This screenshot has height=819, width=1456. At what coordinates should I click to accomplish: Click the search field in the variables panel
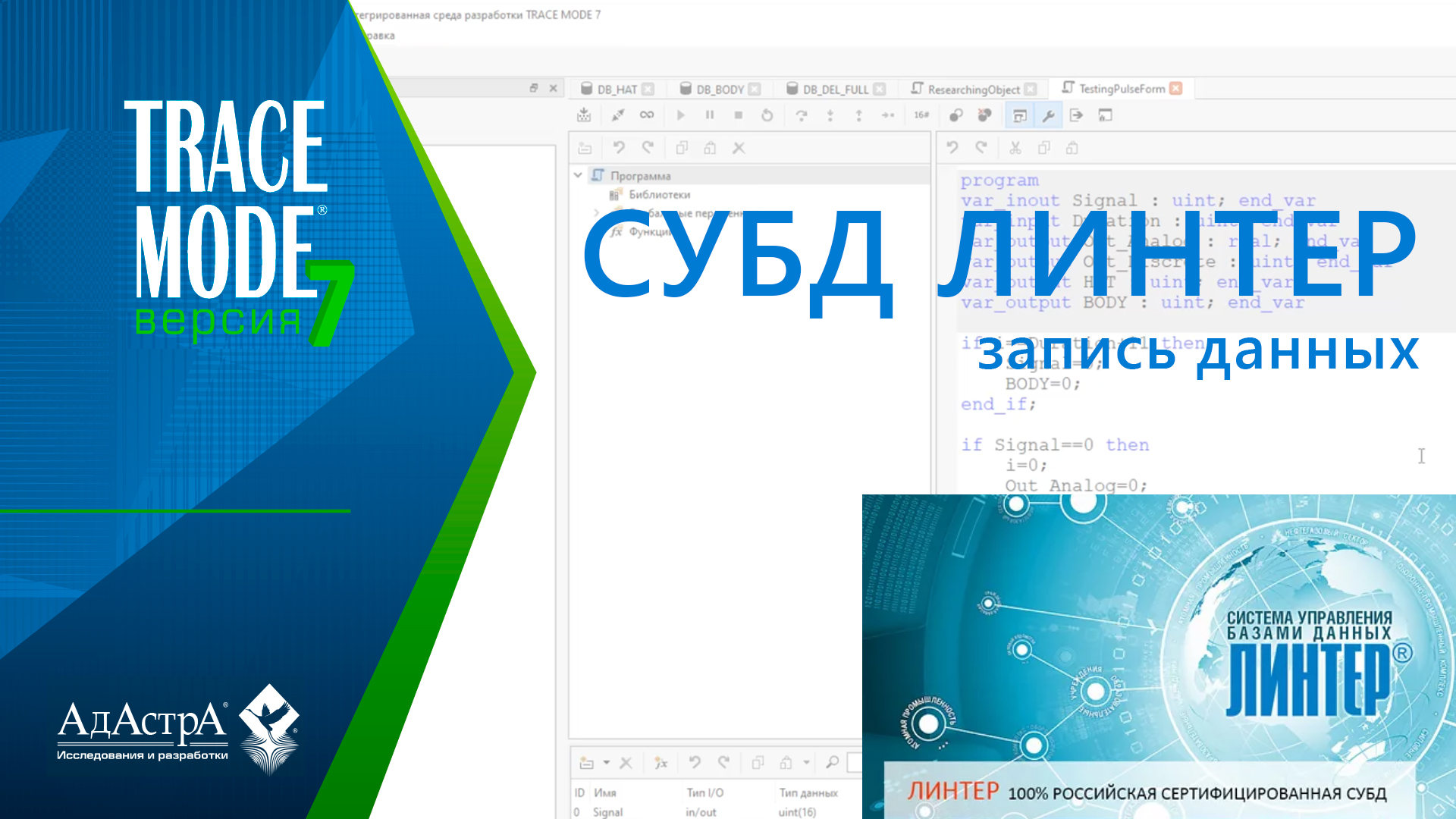857,761
